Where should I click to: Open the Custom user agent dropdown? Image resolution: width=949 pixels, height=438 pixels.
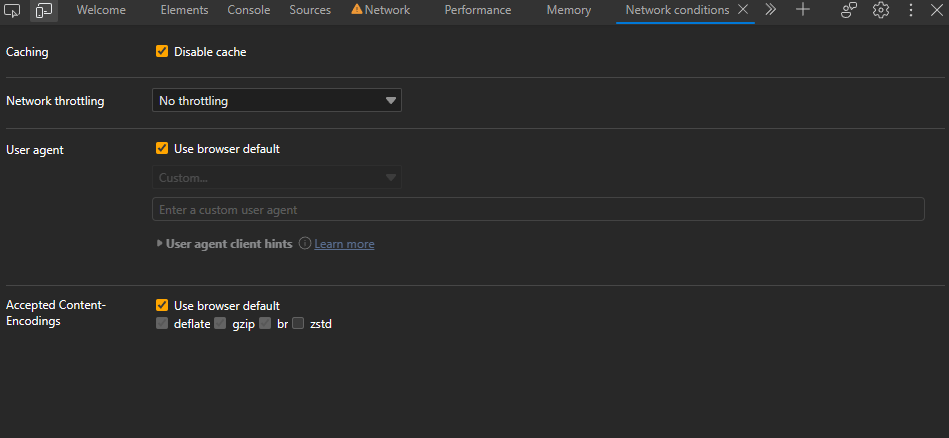pos(277,178)
